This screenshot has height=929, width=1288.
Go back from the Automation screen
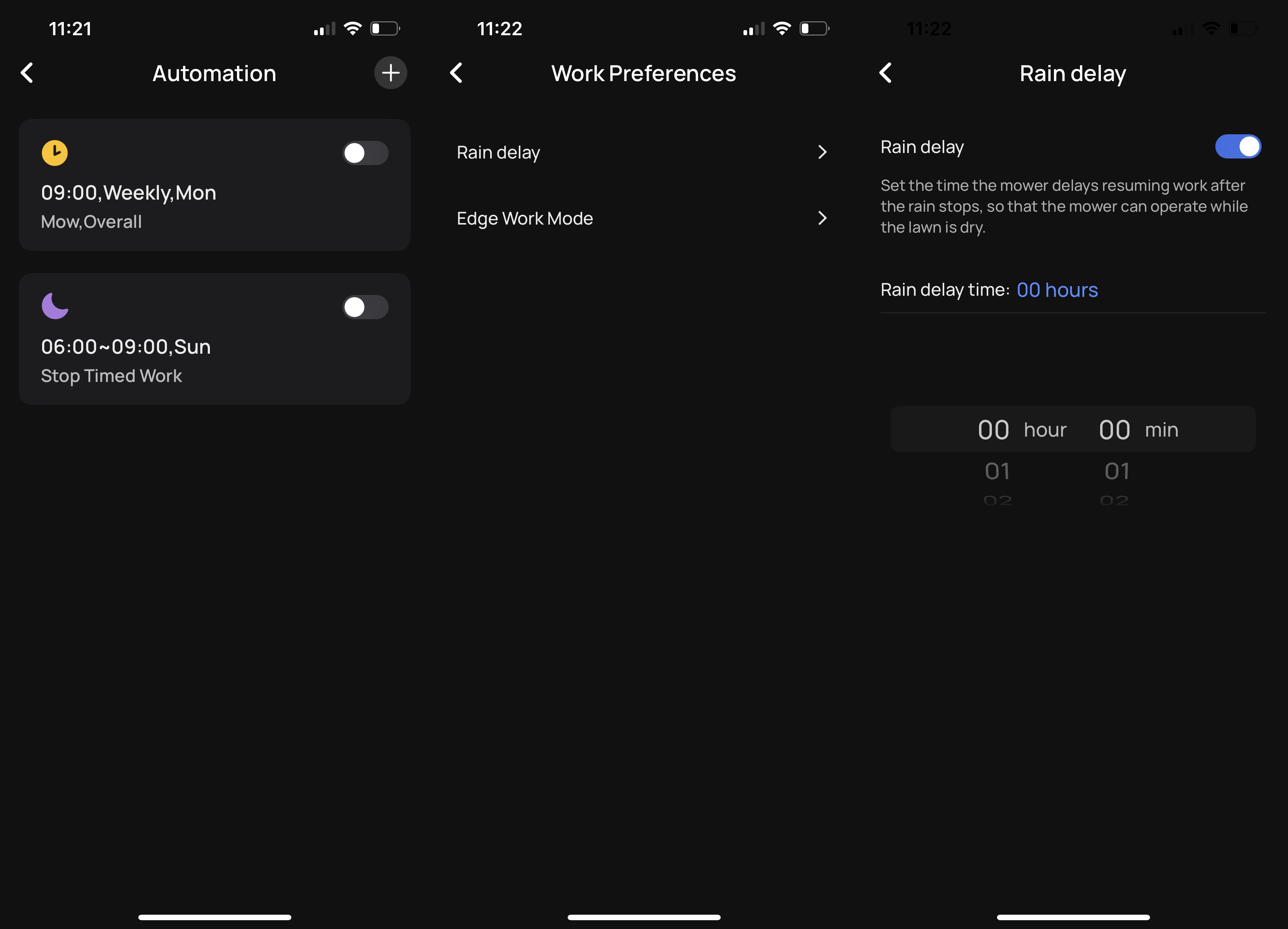pos(27,73)
